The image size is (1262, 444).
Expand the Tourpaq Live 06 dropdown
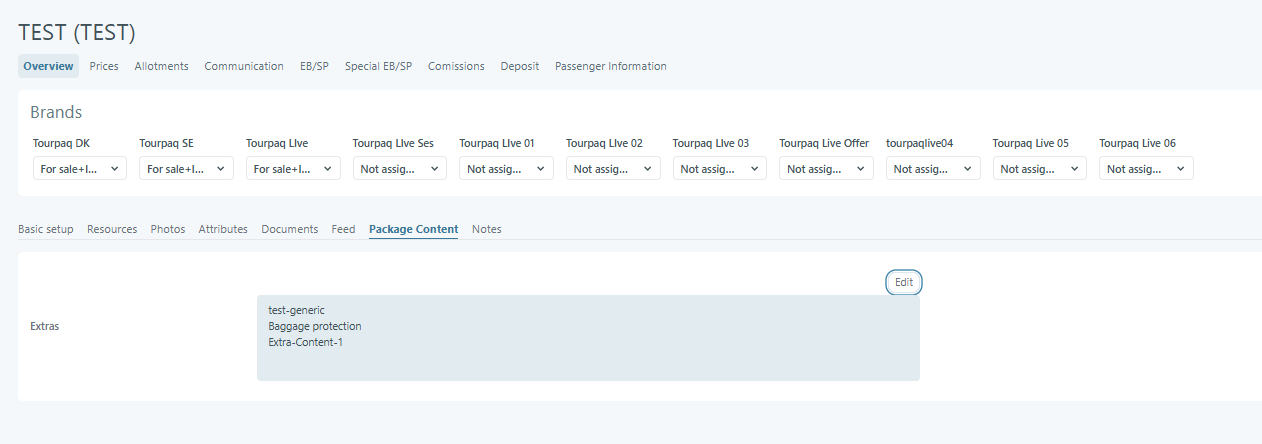pyautogui.click(x=1146, y=169)
